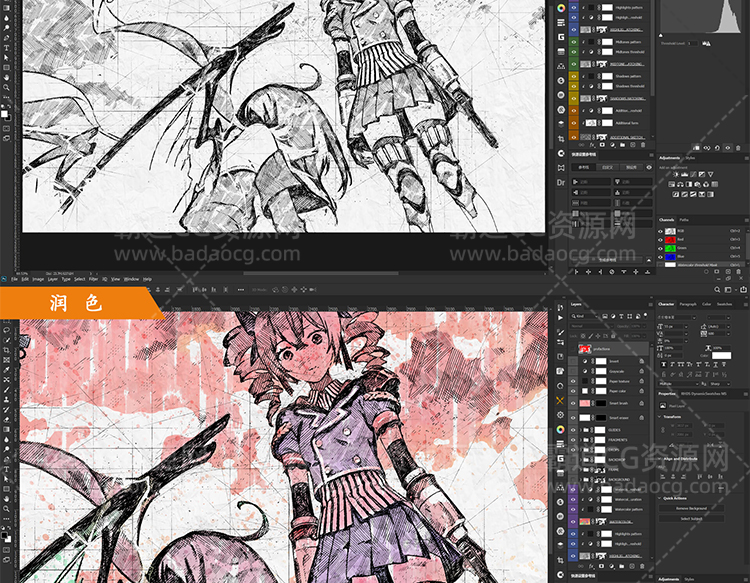750x583 pixels.
Task: Open Kind filter dropdown in bottom Layers panel
Action: [586, 316]
